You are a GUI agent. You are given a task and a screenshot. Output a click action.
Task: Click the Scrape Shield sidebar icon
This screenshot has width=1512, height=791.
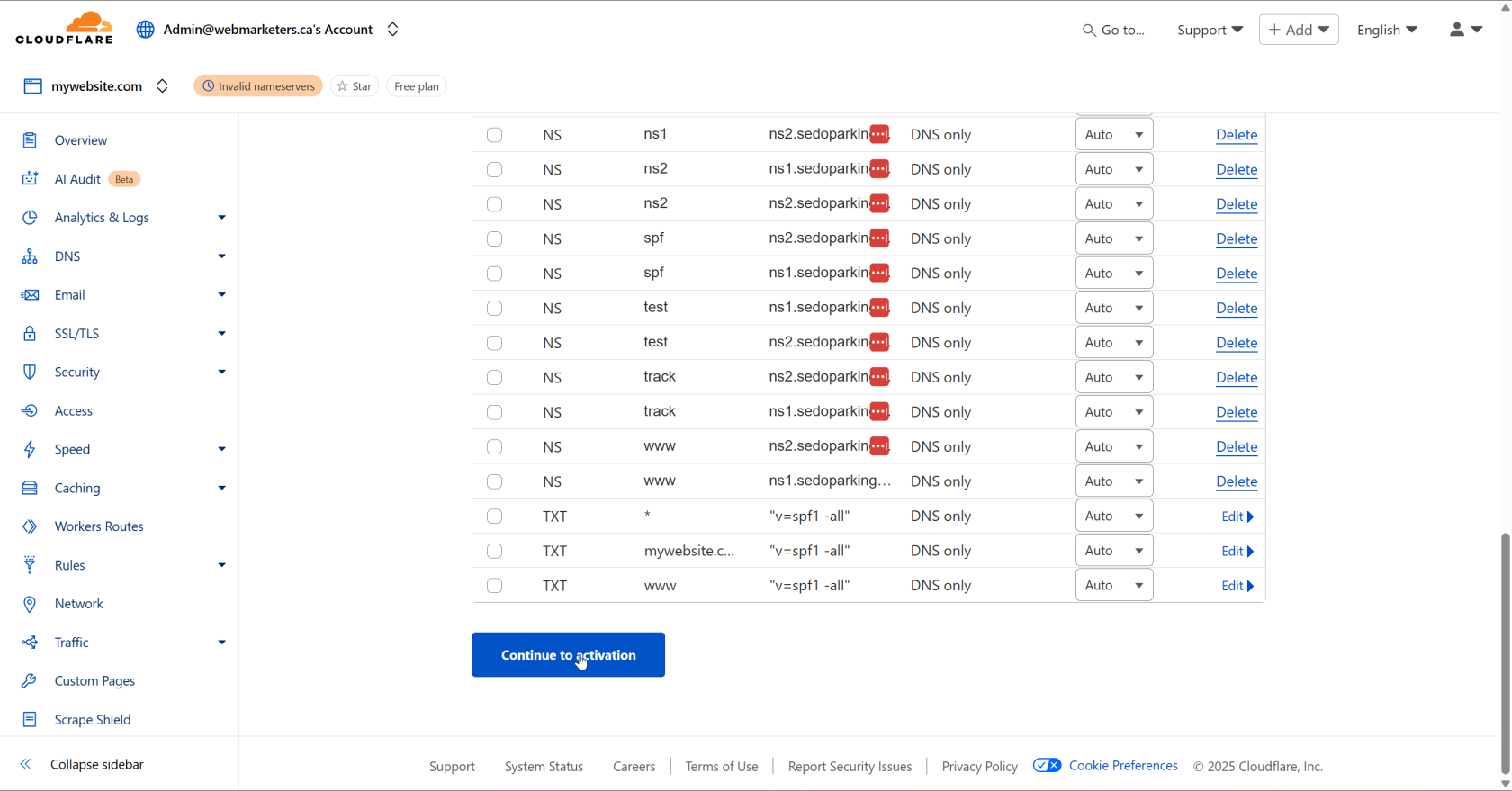tap(30, 720)
